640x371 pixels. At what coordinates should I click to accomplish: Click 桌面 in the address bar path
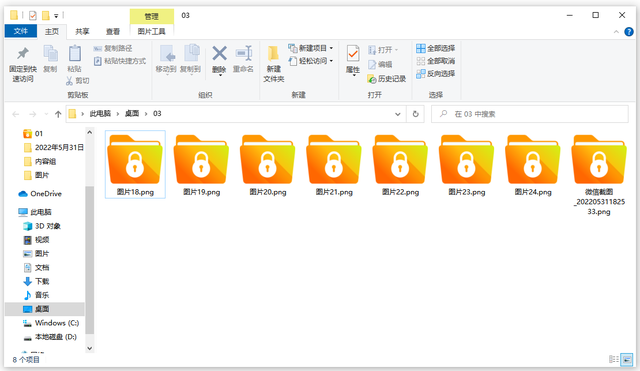[x=132, y=113]
